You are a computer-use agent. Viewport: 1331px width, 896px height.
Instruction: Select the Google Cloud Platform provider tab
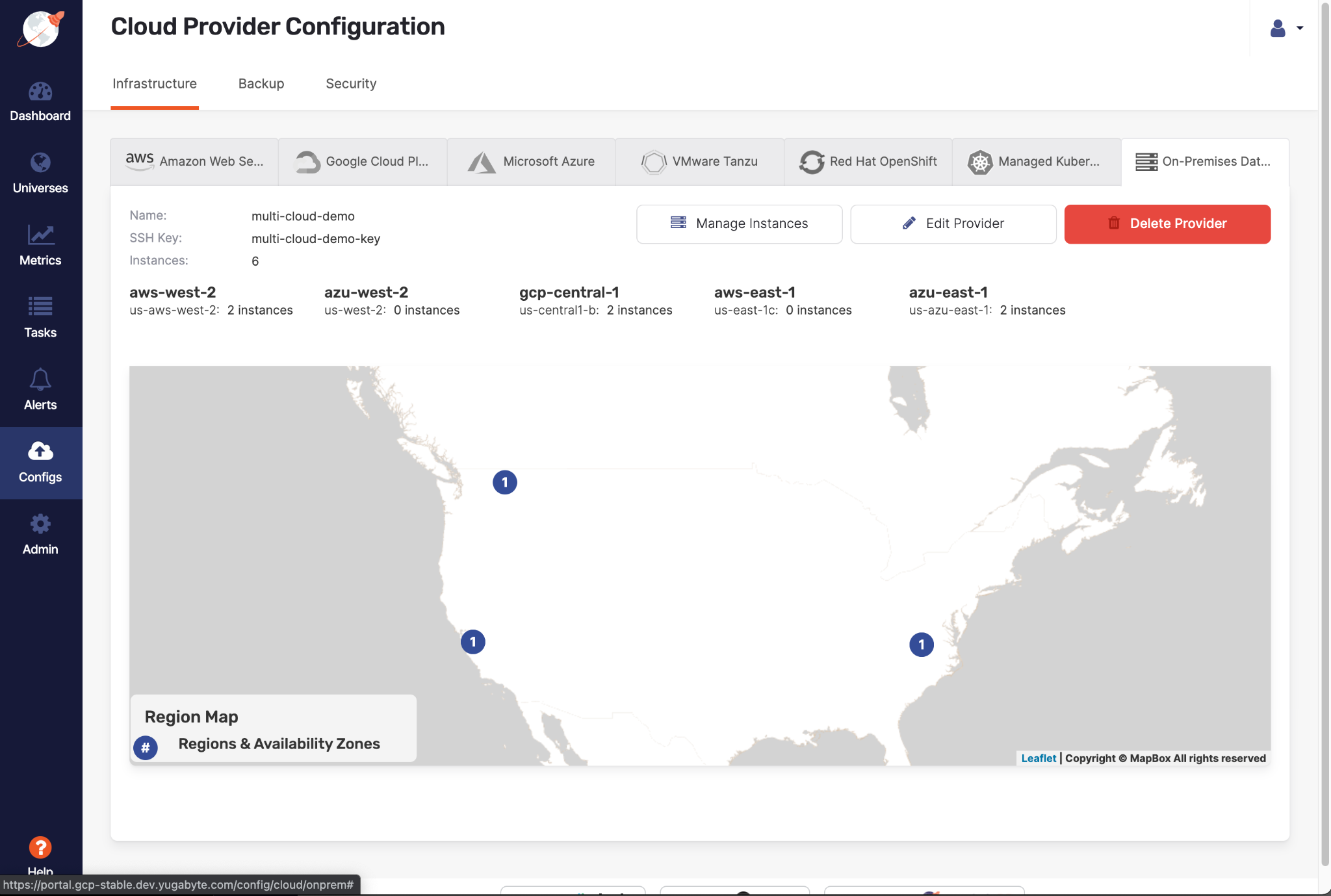click(x=363, y=162)
